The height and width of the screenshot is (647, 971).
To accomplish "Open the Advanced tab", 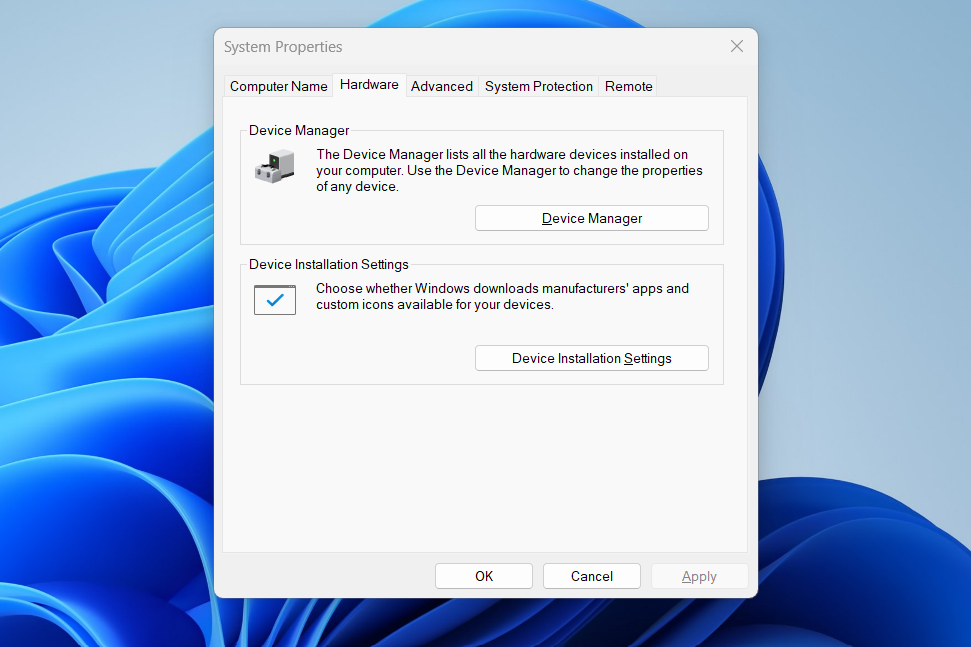I will [x=442, y=86].
